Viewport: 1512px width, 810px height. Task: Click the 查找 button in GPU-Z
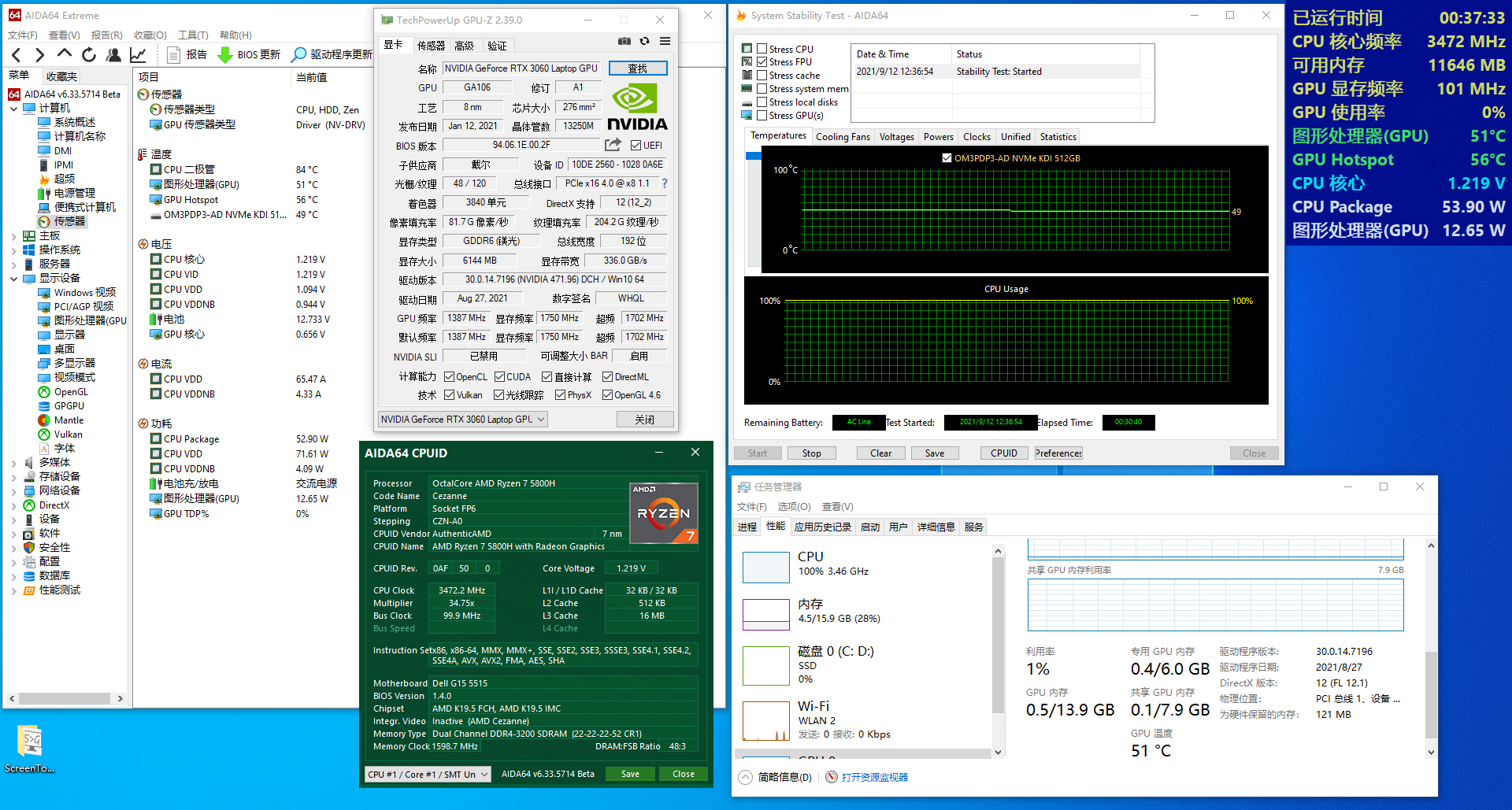[x=638, y=68]
